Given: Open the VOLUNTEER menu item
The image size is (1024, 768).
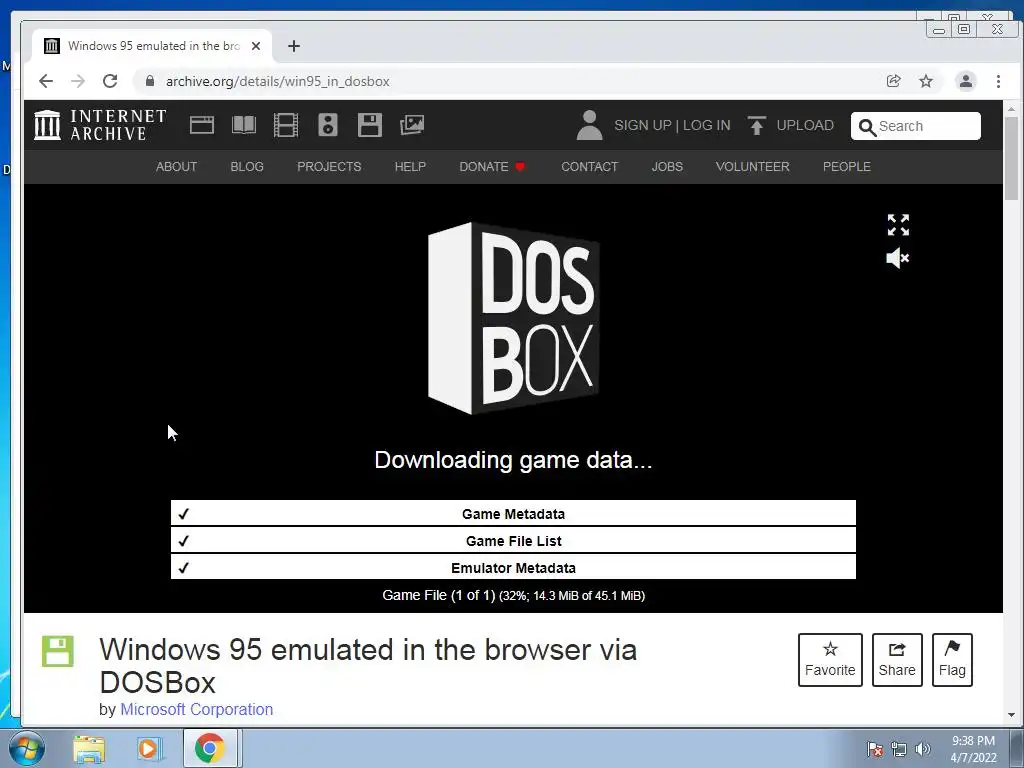Looking at the screenshot, I should click(752, 167).
